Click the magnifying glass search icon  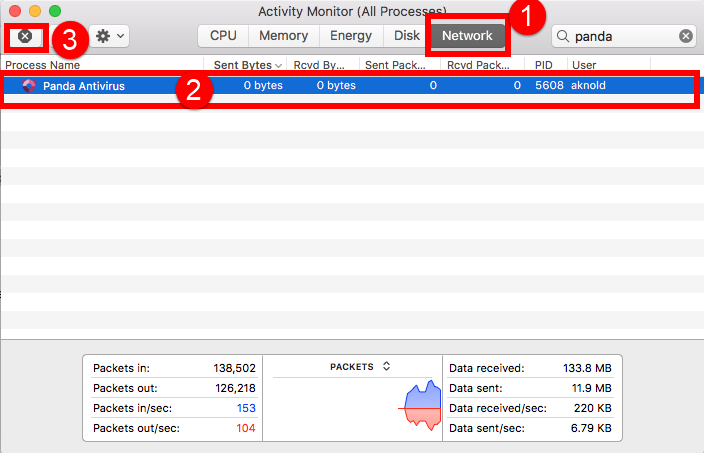click(x=563, y=36)
